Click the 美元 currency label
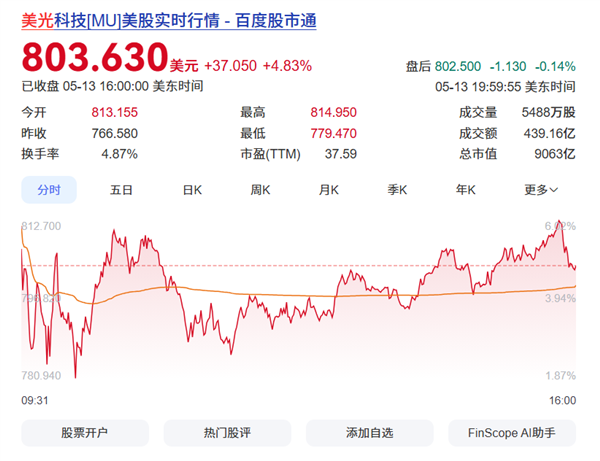 (184, 66)
